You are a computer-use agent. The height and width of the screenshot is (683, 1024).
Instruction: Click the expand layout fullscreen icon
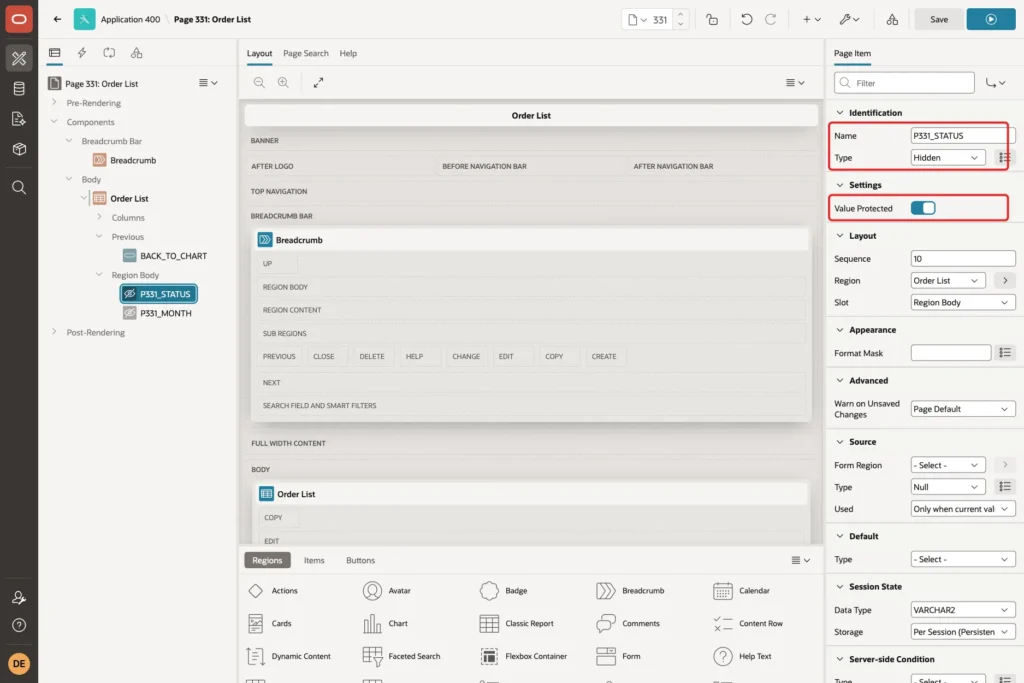tap(318, 82)
